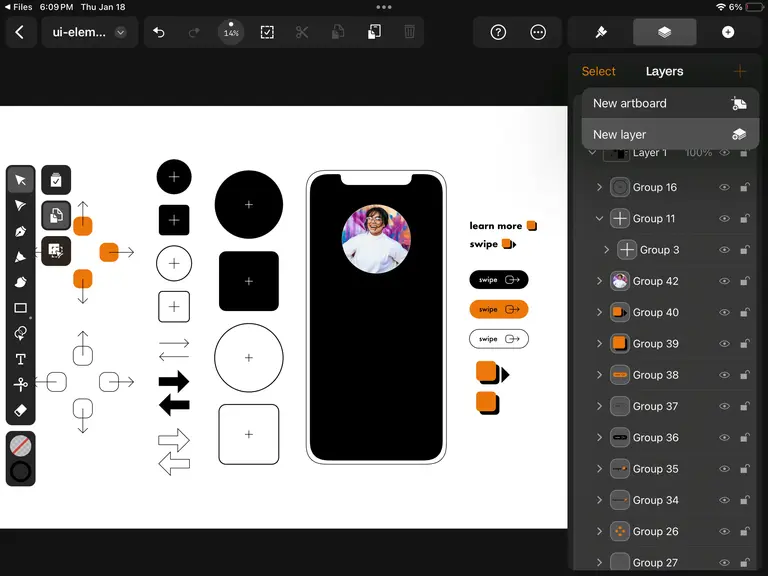
Task: Hide Group 11 with its eye icon
Action: pos(724,218)
